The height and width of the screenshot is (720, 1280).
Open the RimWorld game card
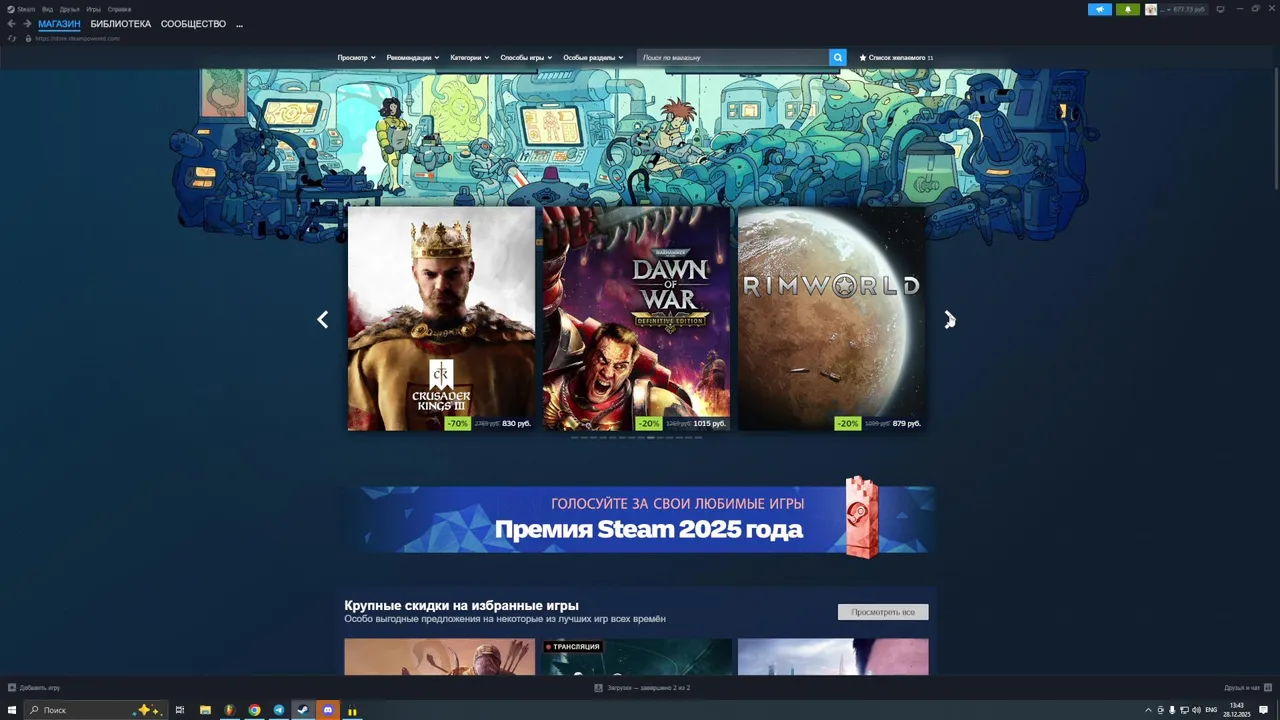[831, 319]
